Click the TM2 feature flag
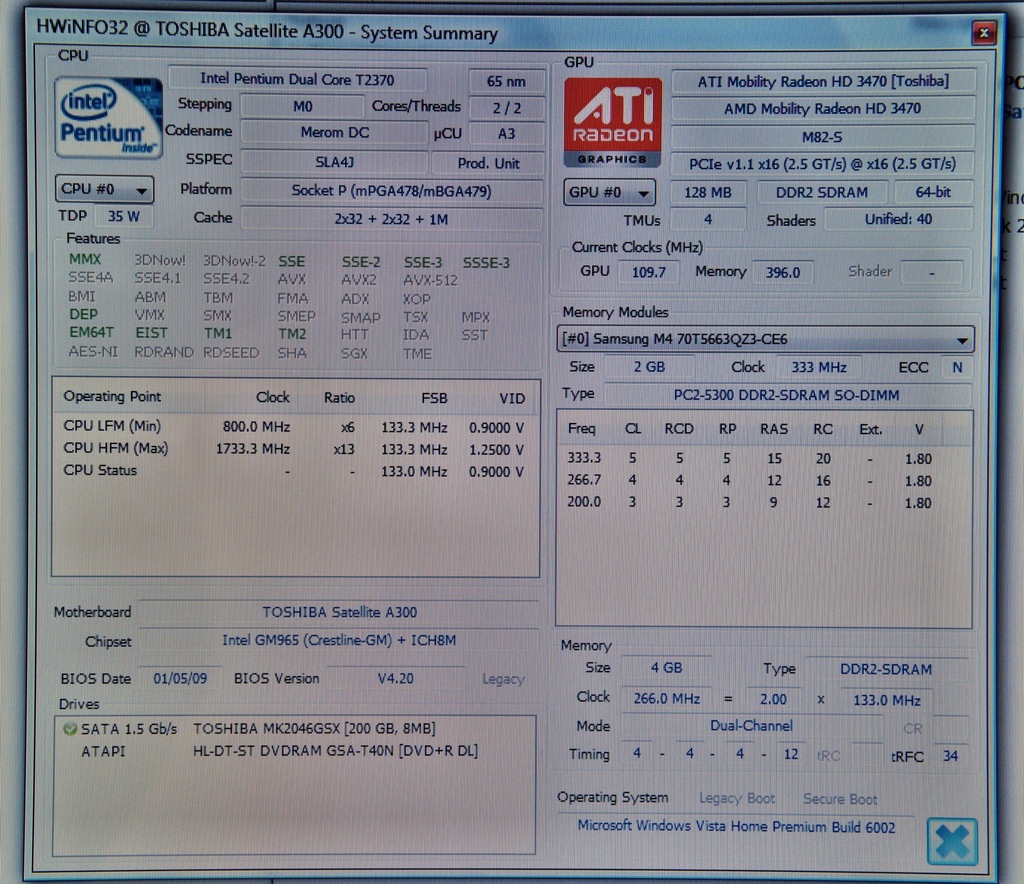Viewport: 1024px width, 884px height. pyautogui.click(x=292, y=334)
